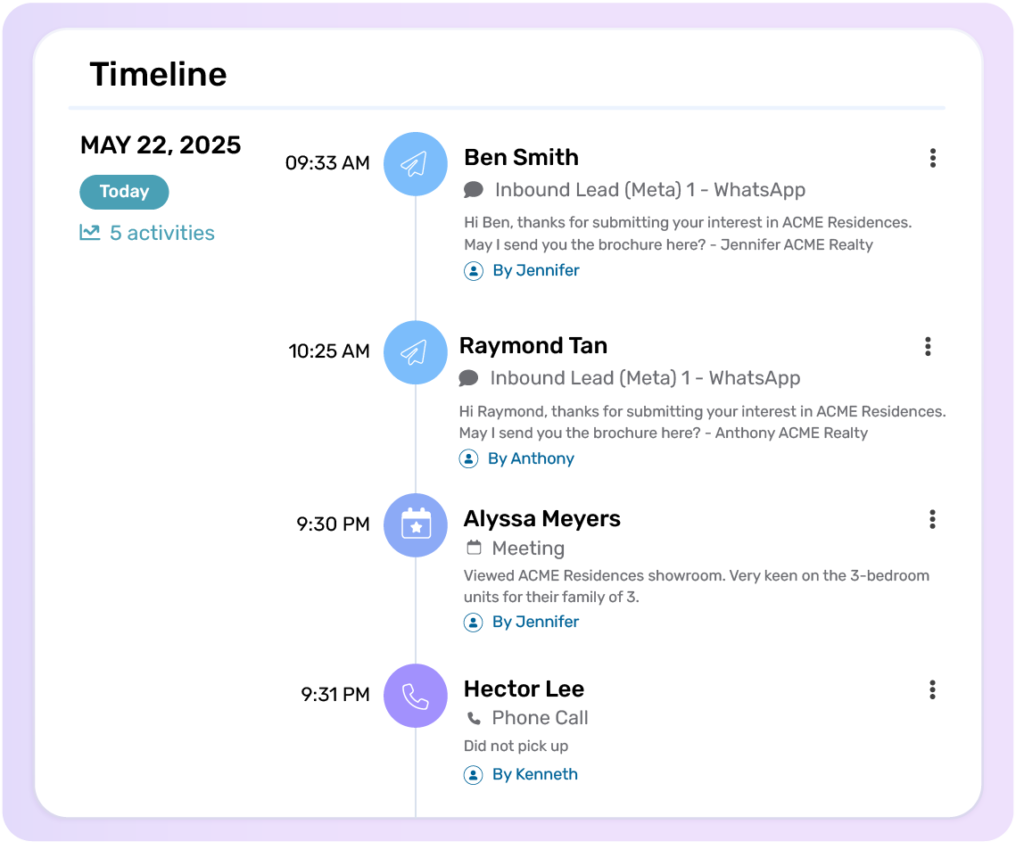The width and height of the screenshot is (1024, 858).
Task: Open three-dot menu for Alyssa Meyers
Action: coord(932,519)
